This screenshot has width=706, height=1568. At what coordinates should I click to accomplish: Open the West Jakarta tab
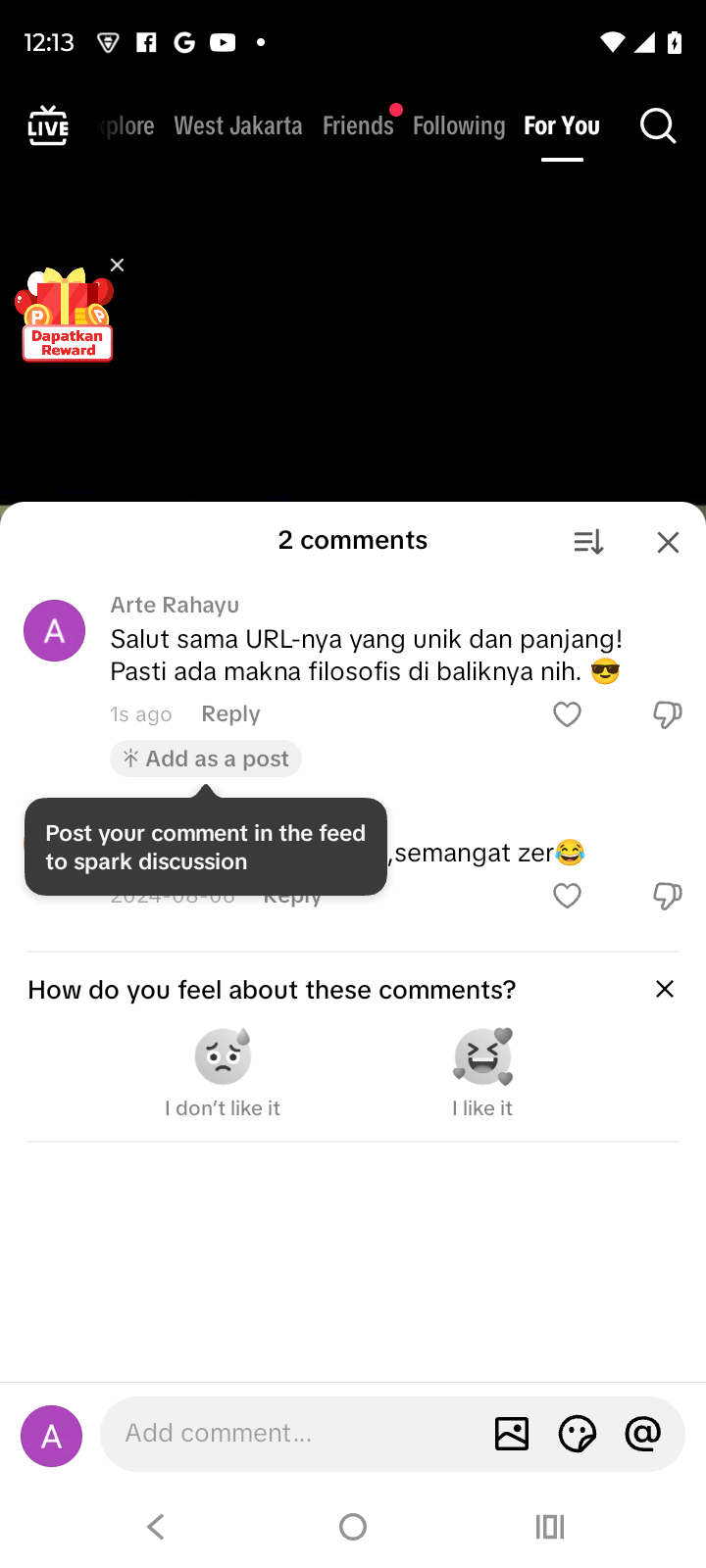[x=238, y=126]
